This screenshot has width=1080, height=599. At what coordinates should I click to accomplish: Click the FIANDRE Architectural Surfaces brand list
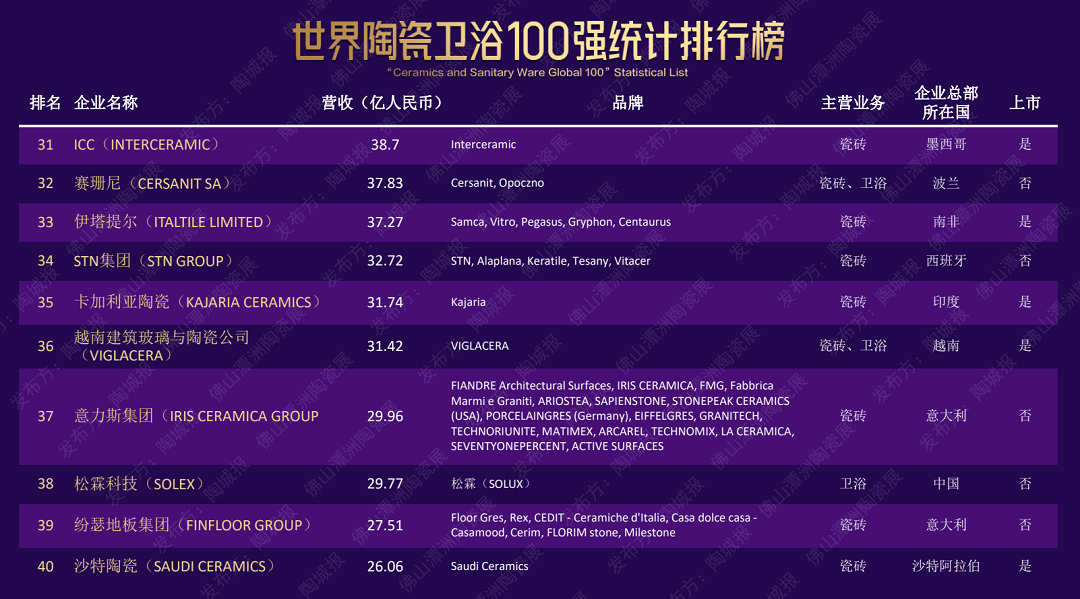[623, 416]
